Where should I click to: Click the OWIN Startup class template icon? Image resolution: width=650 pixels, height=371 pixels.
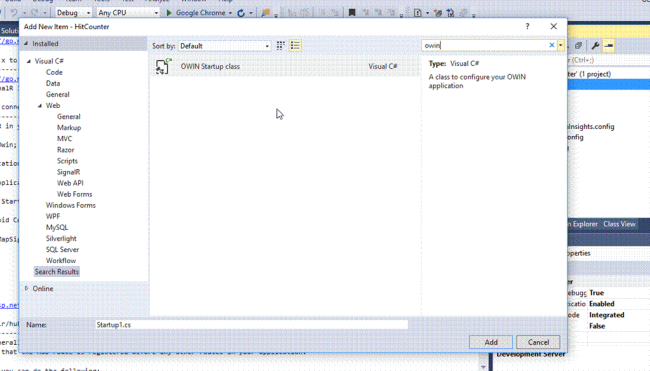tap(163, 66)
